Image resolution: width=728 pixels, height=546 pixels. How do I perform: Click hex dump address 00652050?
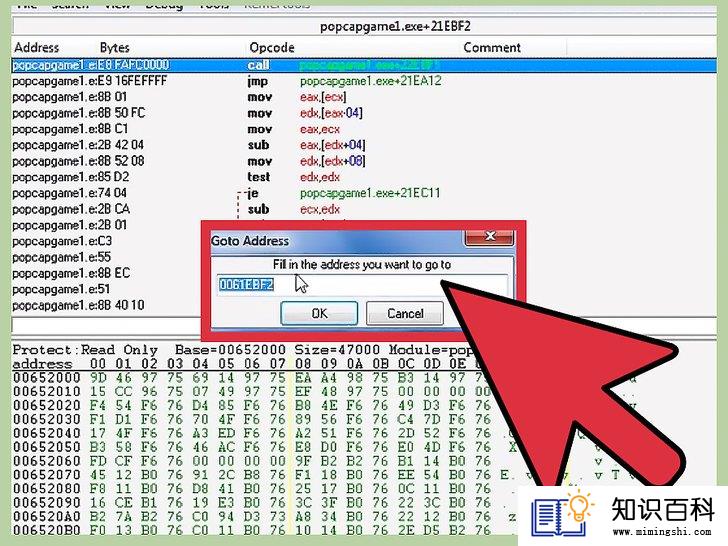pos(46,447)
